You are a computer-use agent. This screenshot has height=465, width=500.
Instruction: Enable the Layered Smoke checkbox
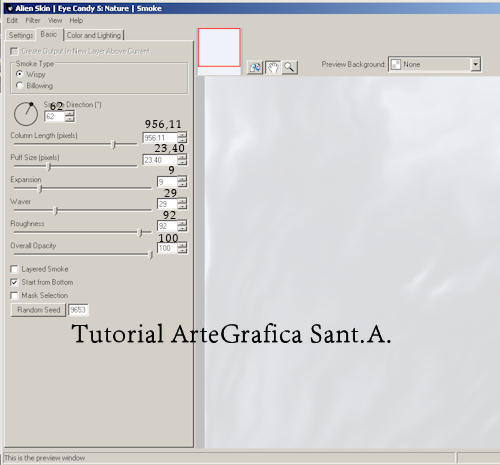pos(14,269)
